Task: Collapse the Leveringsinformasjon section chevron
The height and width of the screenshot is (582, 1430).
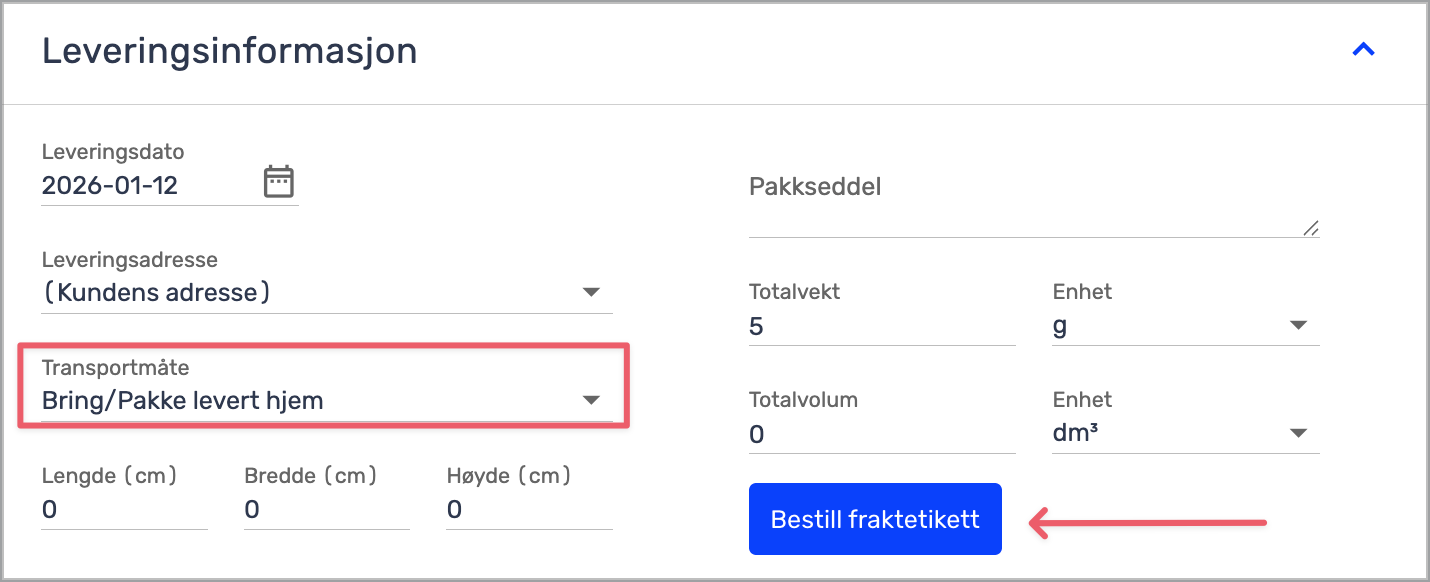Action: (1363, 50)
